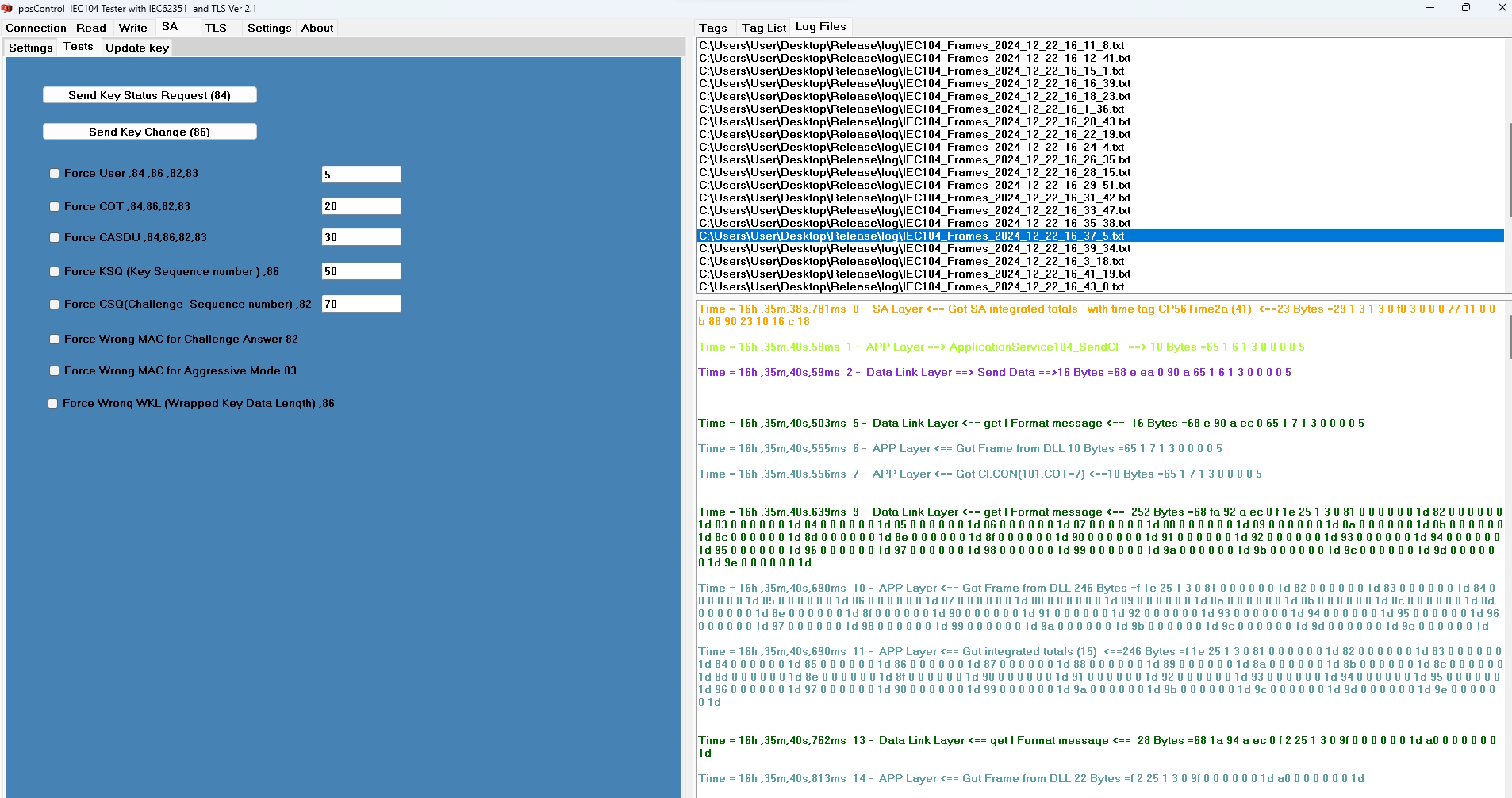Toggle Force Wrong MAC for Aggressive Mode 83
Screen dimensions: 1512x798
pos(54,370)
